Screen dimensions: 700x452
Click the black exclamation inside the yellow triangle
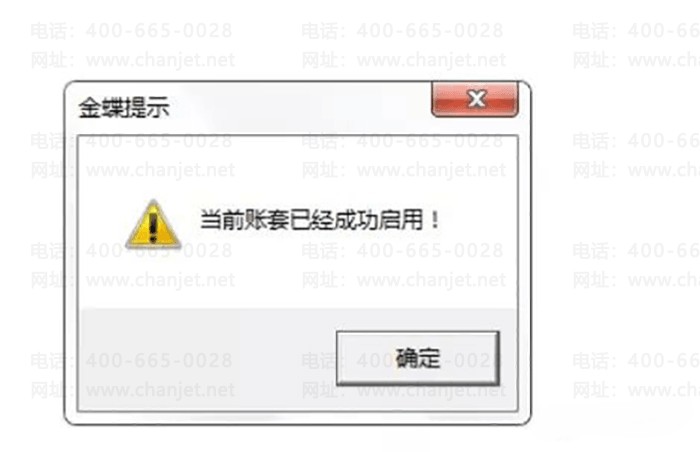coord(153,227)
